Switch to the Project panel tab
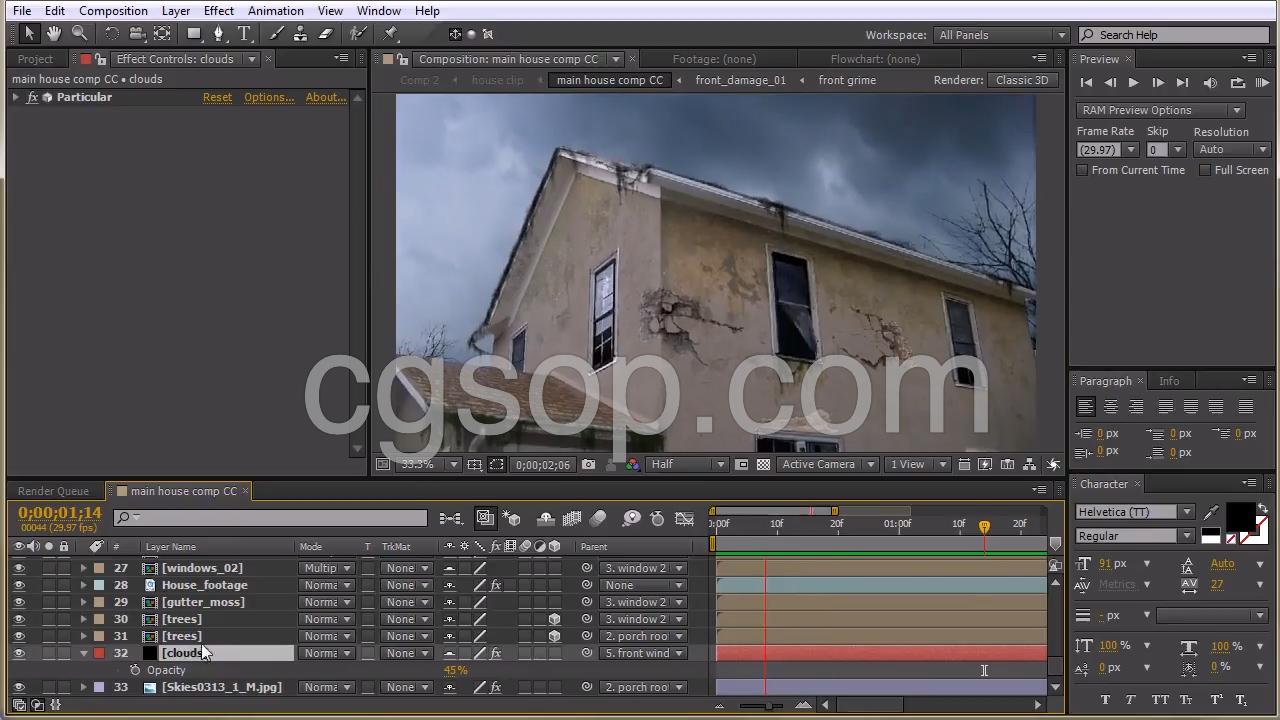The image size is (1280, 720). pos(35,59)
